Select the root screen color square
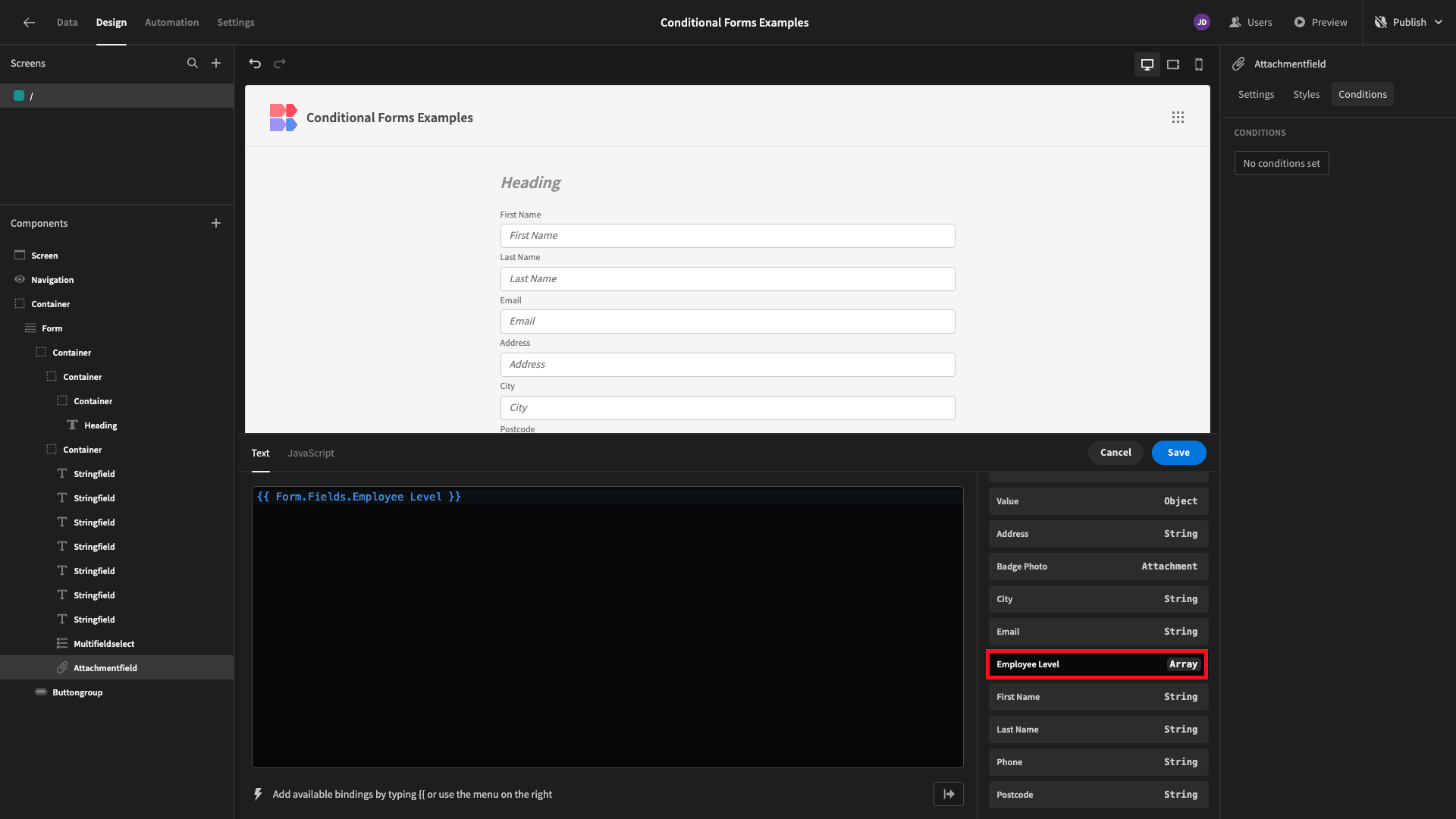 (x=19, y=96)
